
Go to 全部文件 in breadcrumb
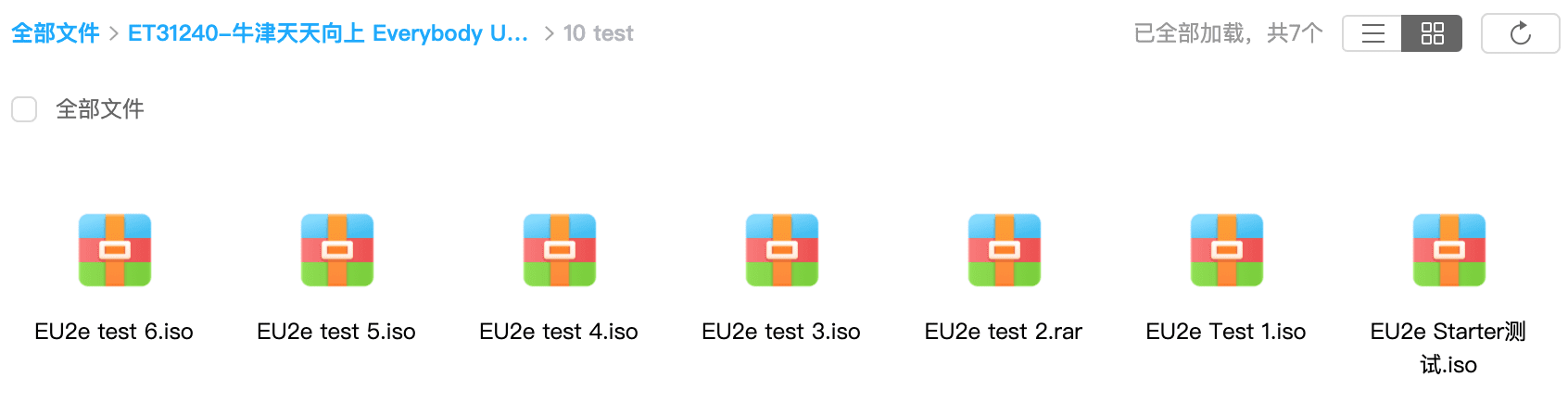point(56,33)
